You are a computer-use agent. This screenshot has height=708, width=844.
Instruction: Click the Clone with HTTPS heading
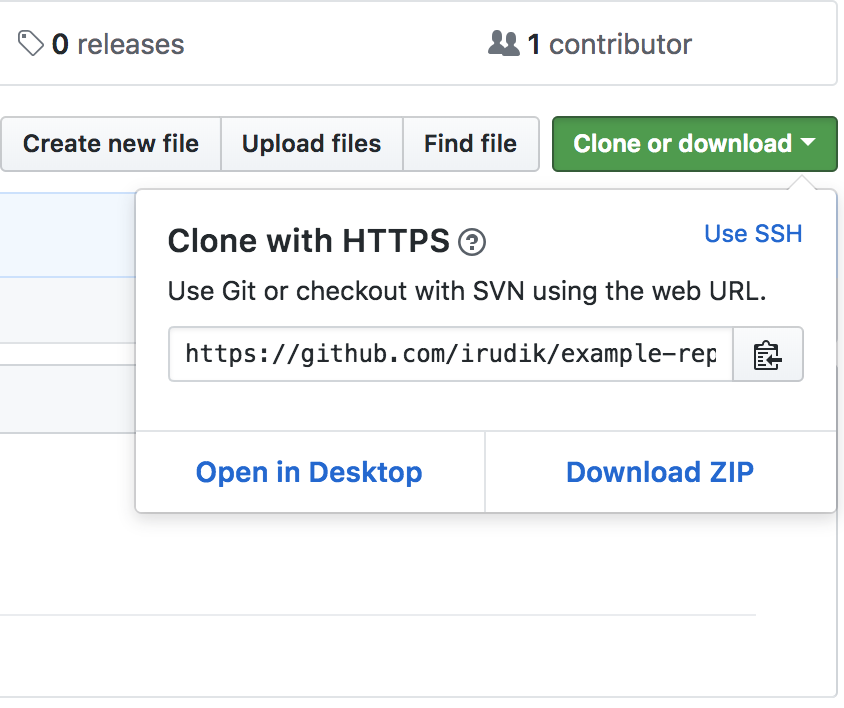point(308,241)
